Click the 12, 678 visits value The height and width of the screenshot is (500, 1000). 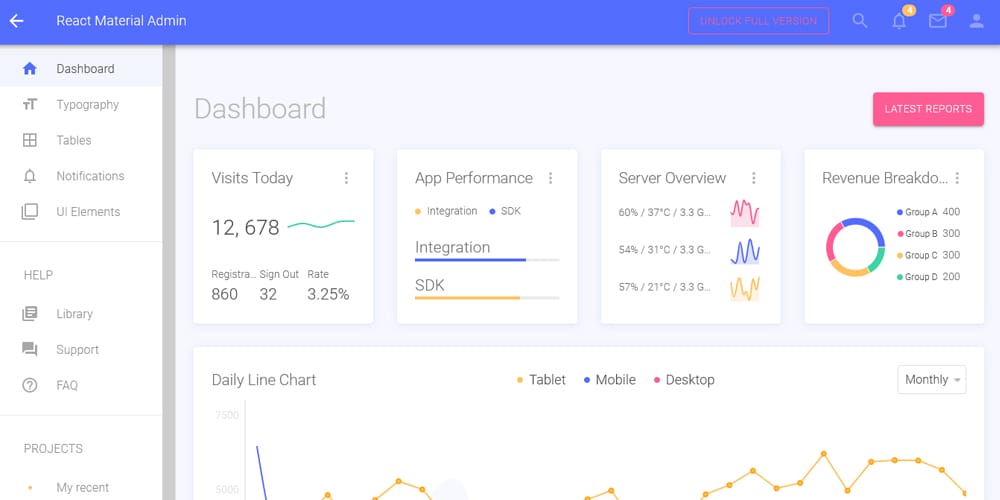[x=246, y=228]
